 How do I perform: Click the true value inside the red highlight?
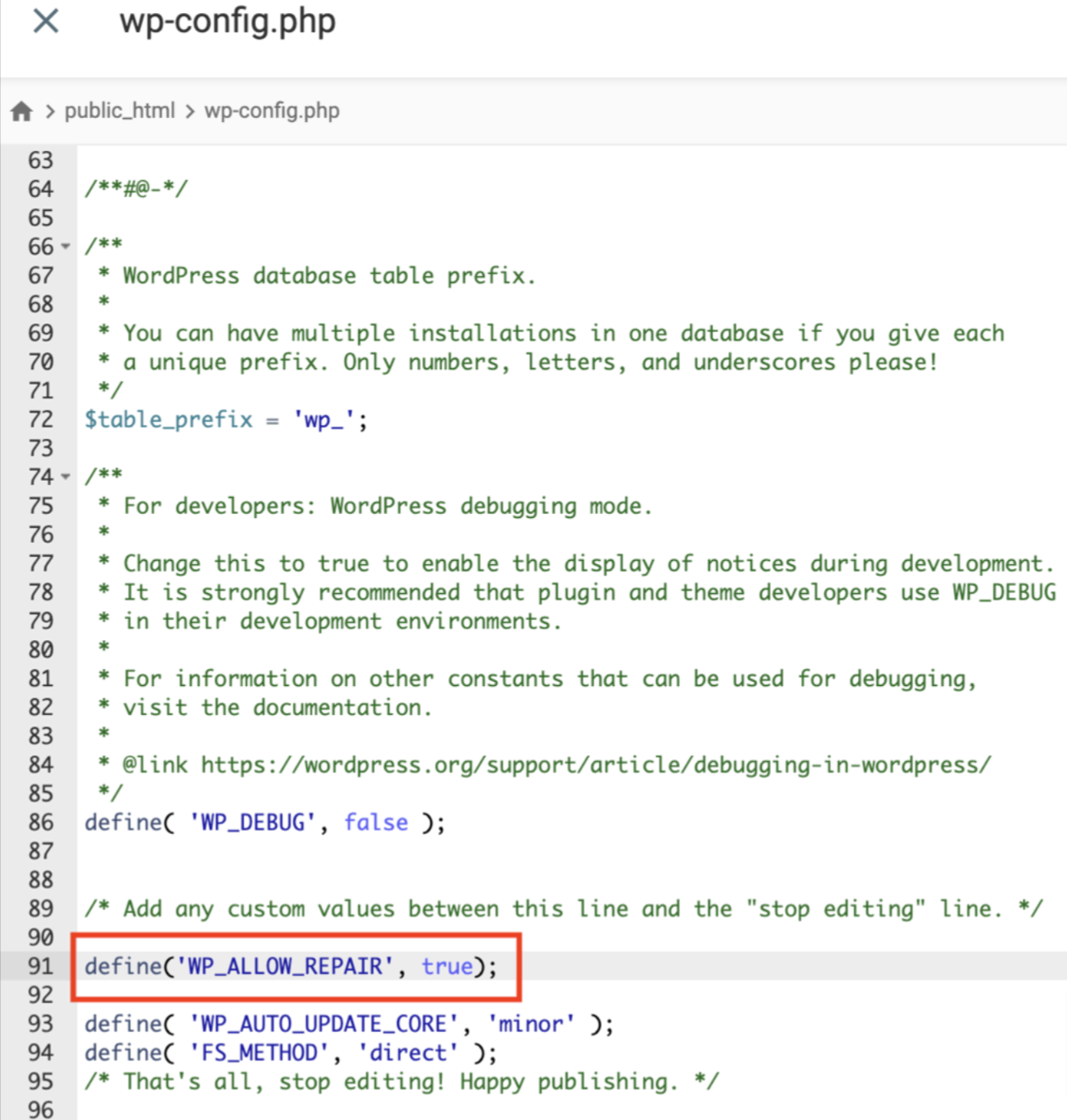pos(445,966)
